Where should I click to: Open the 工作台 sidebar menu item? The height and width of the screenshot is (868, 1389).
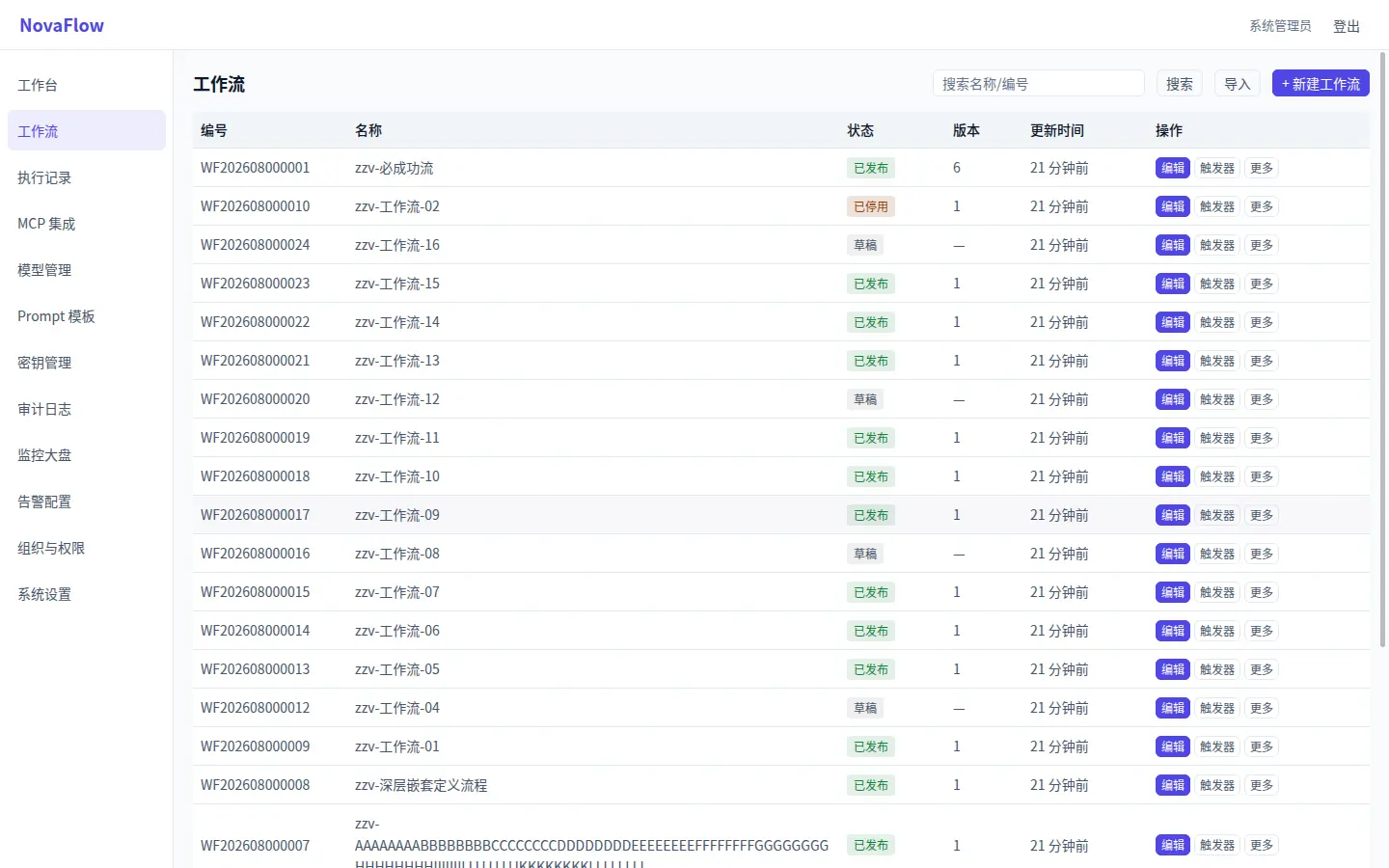point(87,85)
